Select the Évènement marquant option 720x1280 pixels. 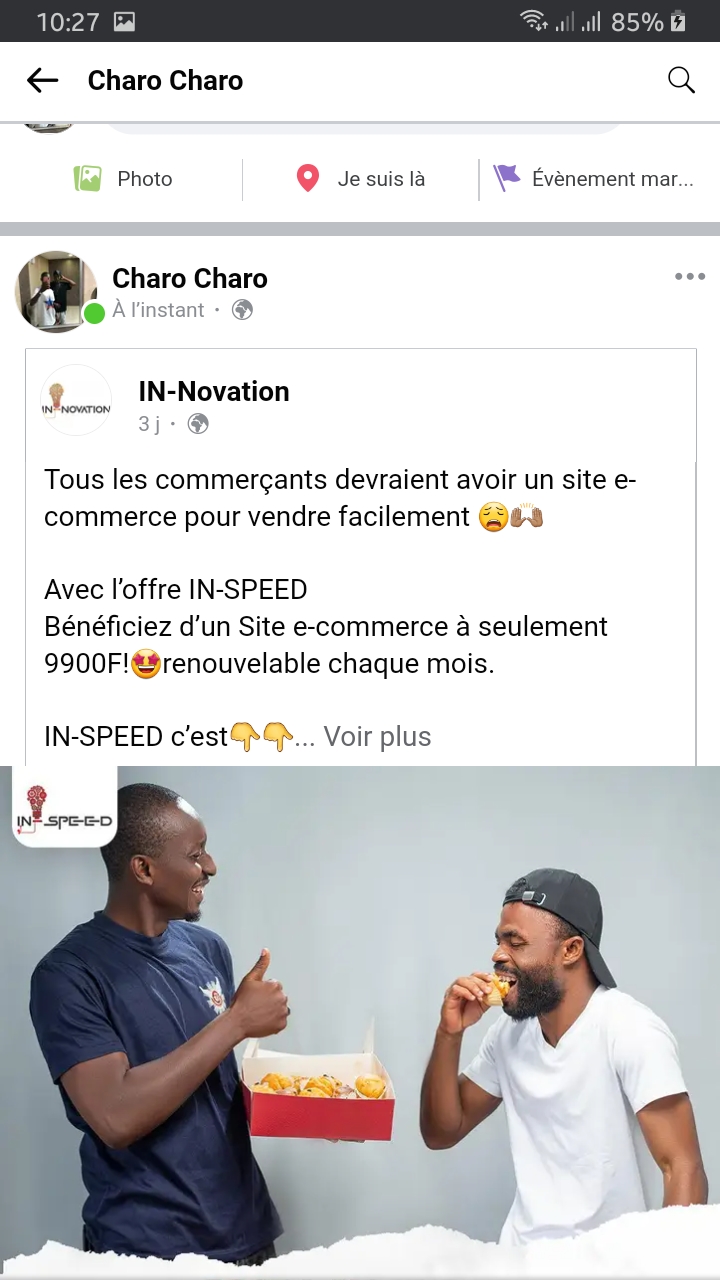612,179
